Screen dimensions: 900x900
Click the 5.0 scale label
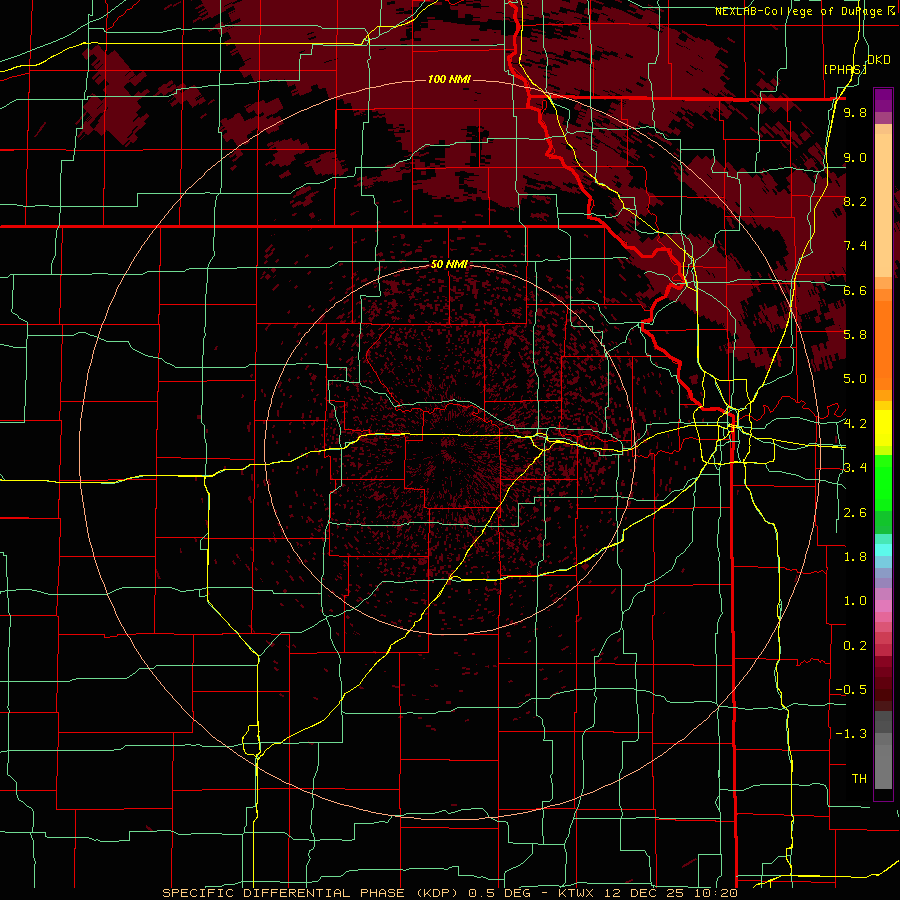[855, 379]
